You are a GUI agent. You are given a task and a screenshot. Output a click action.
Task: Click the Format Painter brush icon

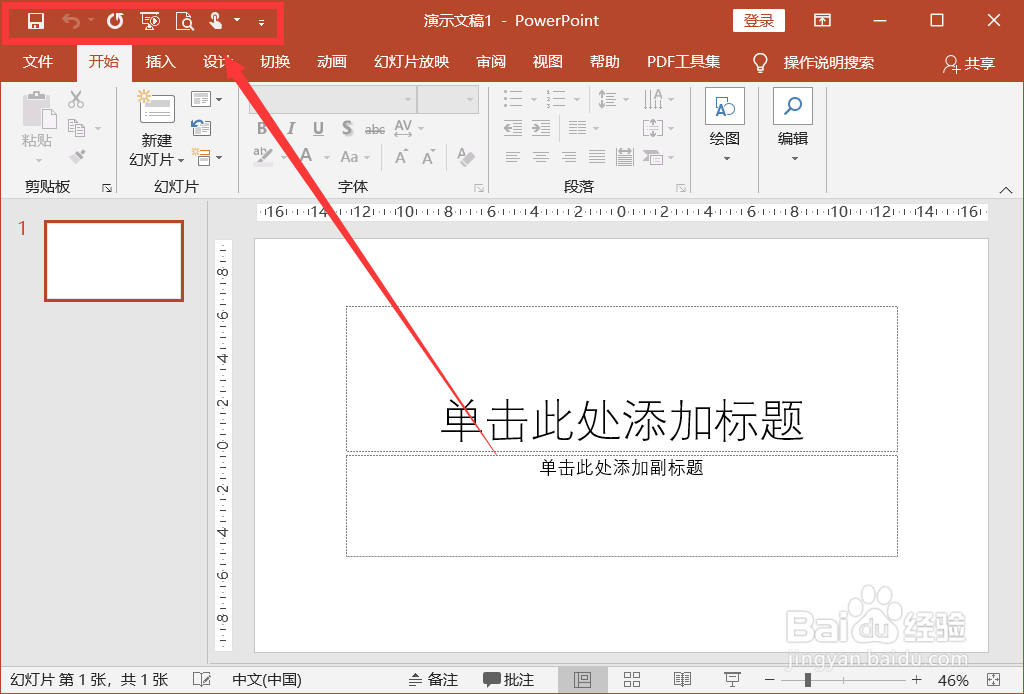tap(77, 157)
